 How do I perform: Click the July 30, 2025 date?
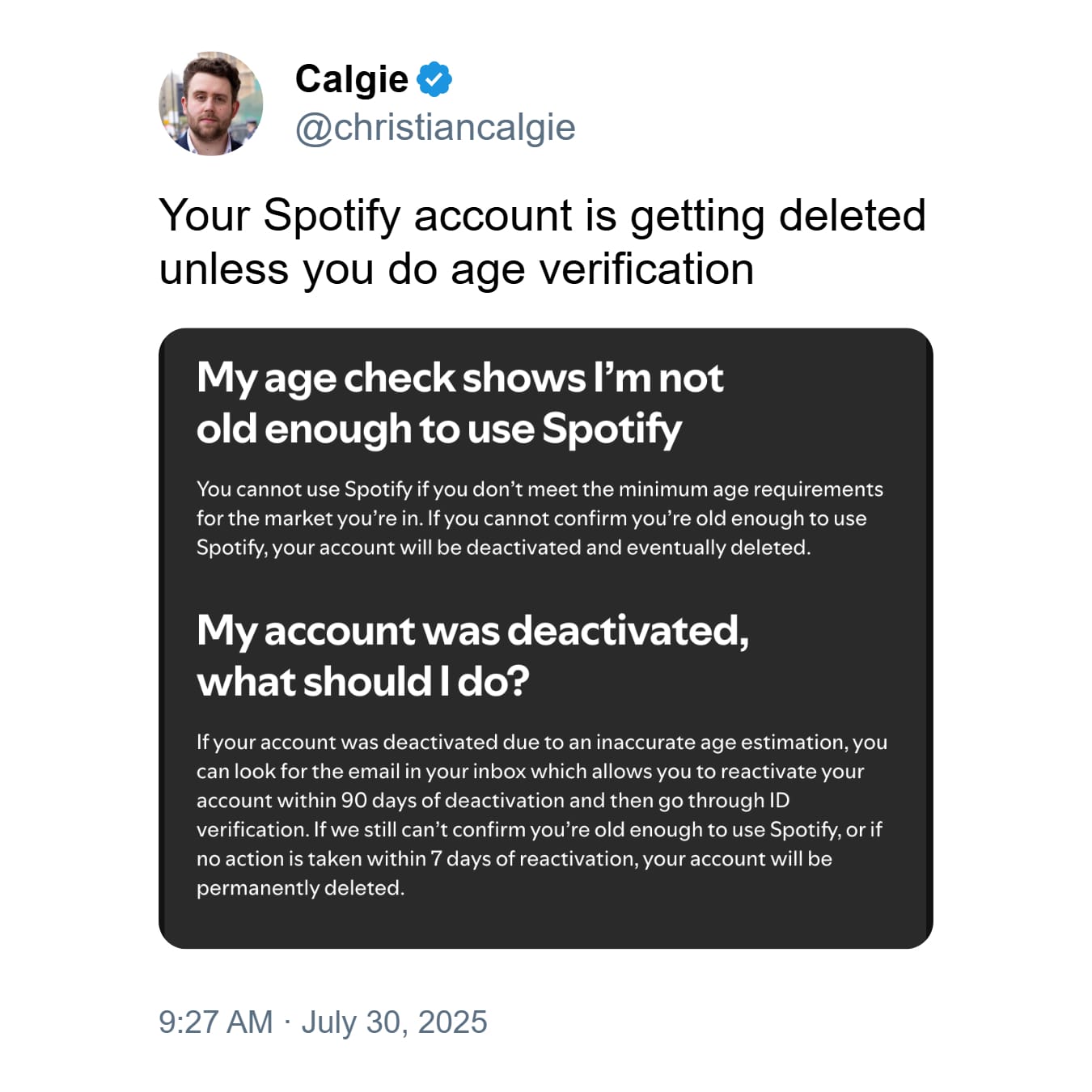(394, 1022)
